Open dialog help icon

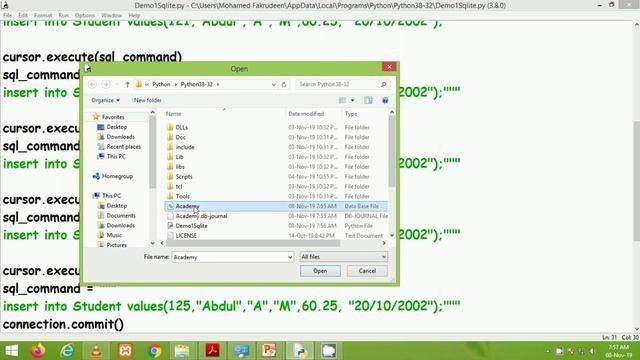pos(385,100)
